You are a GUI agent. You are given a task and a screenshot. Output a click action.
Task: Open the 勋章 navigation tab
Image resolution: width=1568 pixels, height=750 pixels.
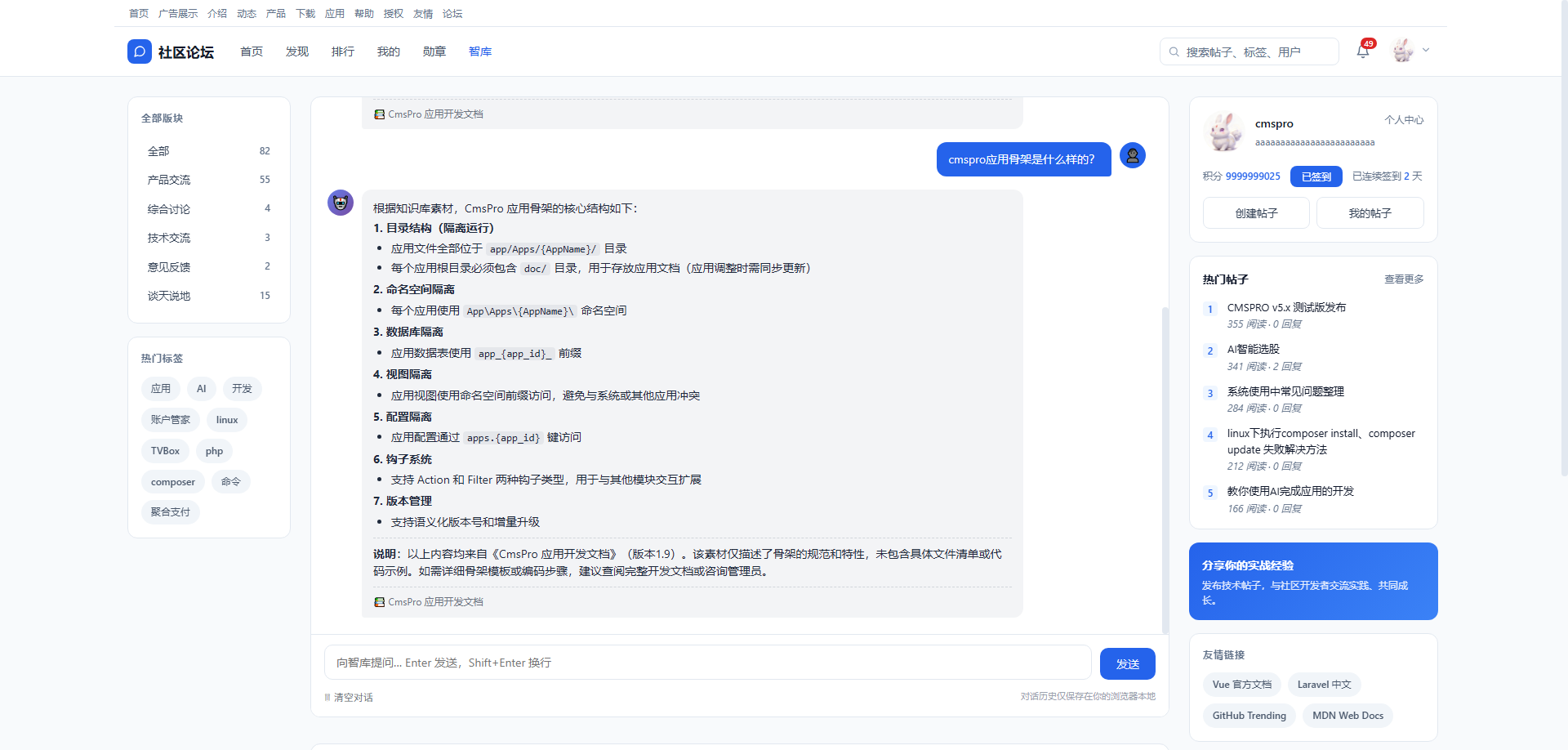tap(434, 51)
